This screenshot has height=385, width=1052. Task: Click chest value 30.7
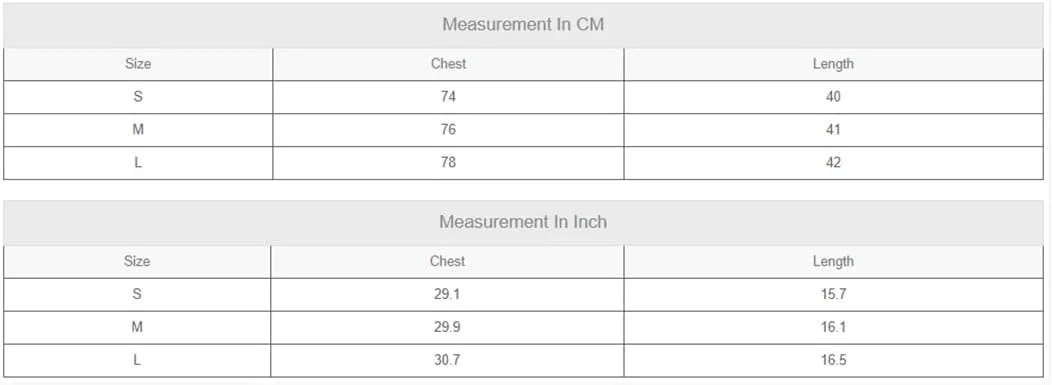tap(448, 360)
